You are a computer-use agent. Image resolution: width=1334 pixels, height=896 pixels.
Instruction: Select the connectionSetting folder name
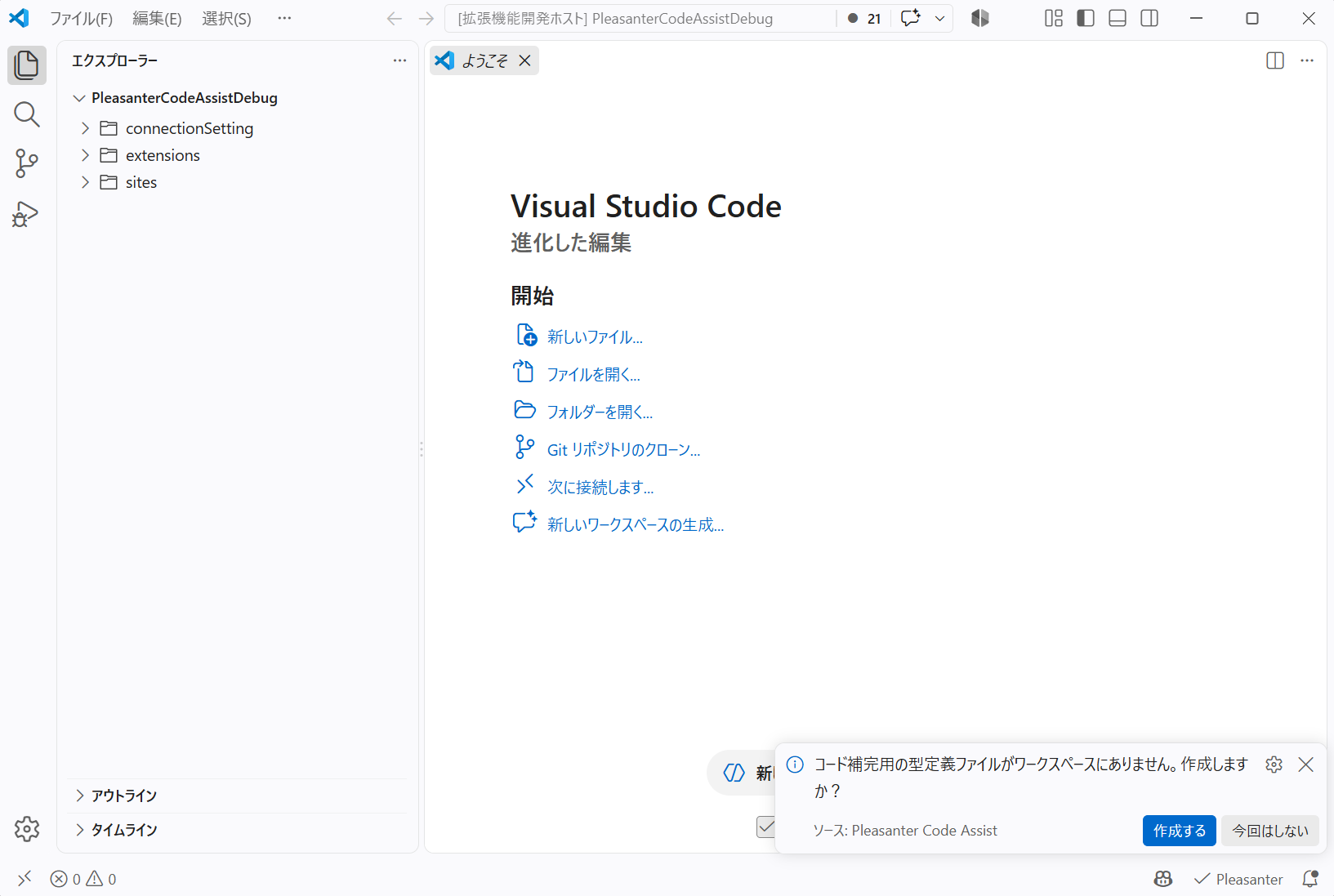[190, 128]
